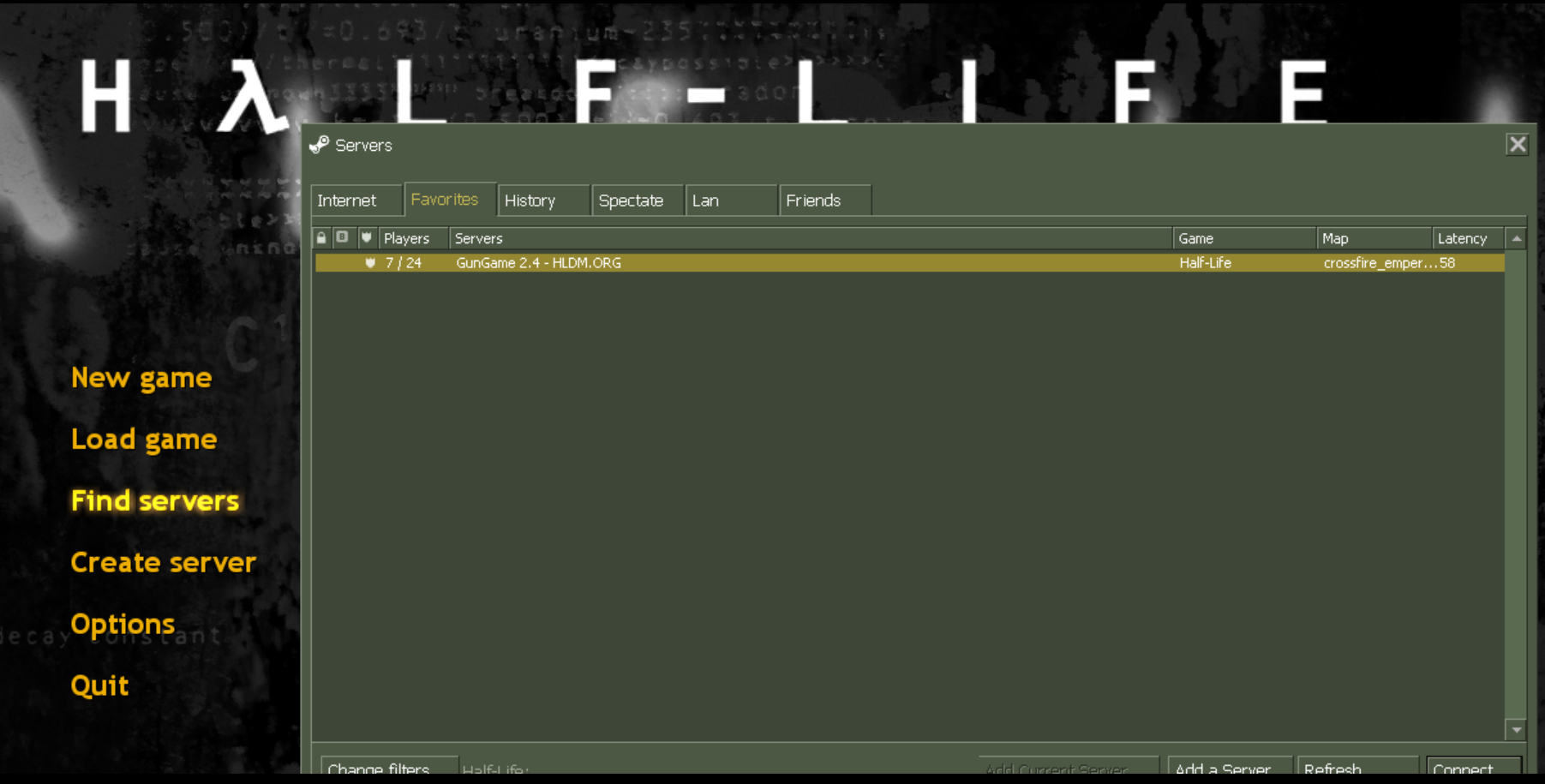Click the server list scroll down arrow
The width and height of the screenshot is (1545, 784).
click(x=1517, y=730)
